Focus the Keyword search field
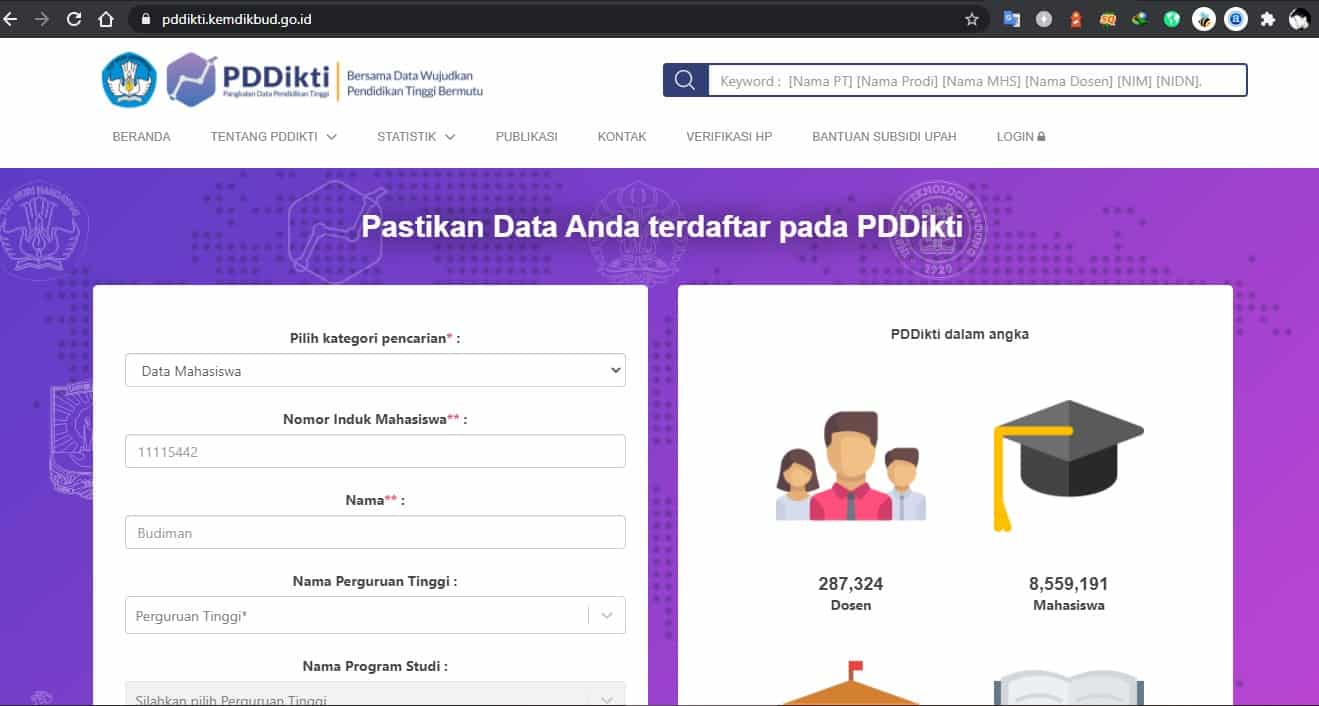Screen dimensions: 1319x706 coord(977,80)
